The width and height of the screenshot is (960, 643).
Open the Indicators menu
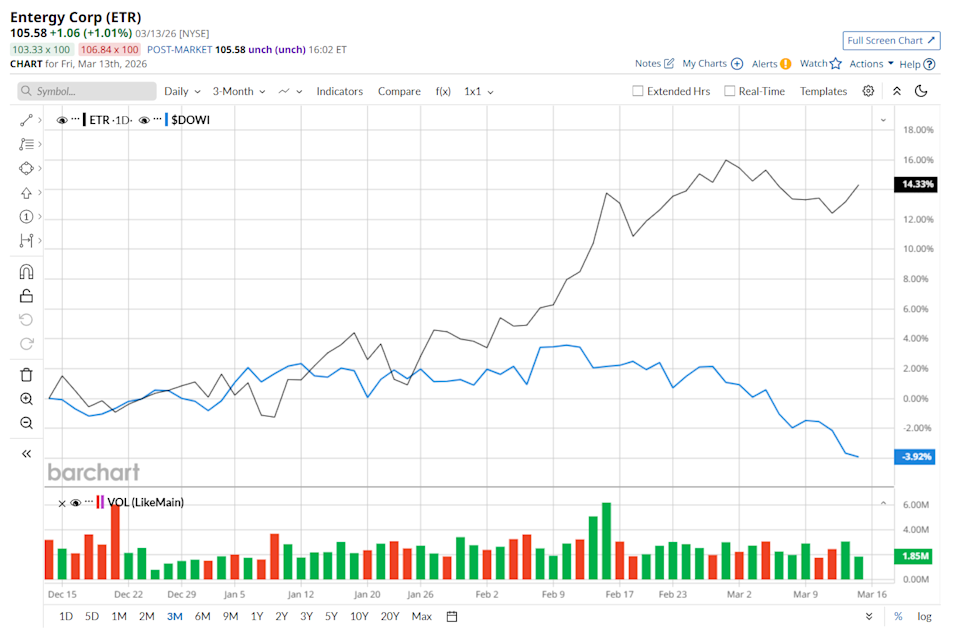pyautogui.click(x=339, y=91)
